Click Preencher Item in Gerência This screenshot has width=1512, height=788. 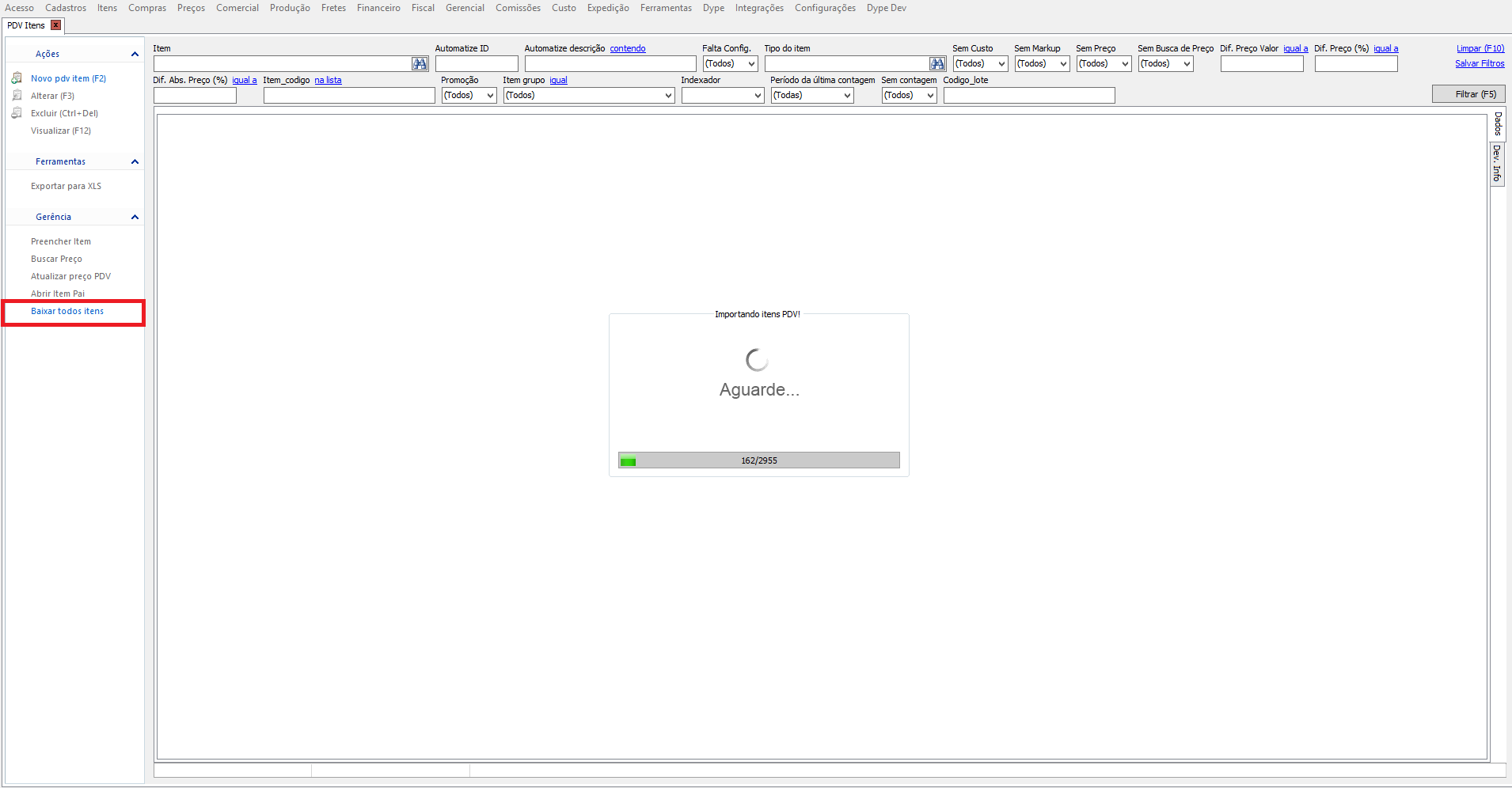pos(61,241)
